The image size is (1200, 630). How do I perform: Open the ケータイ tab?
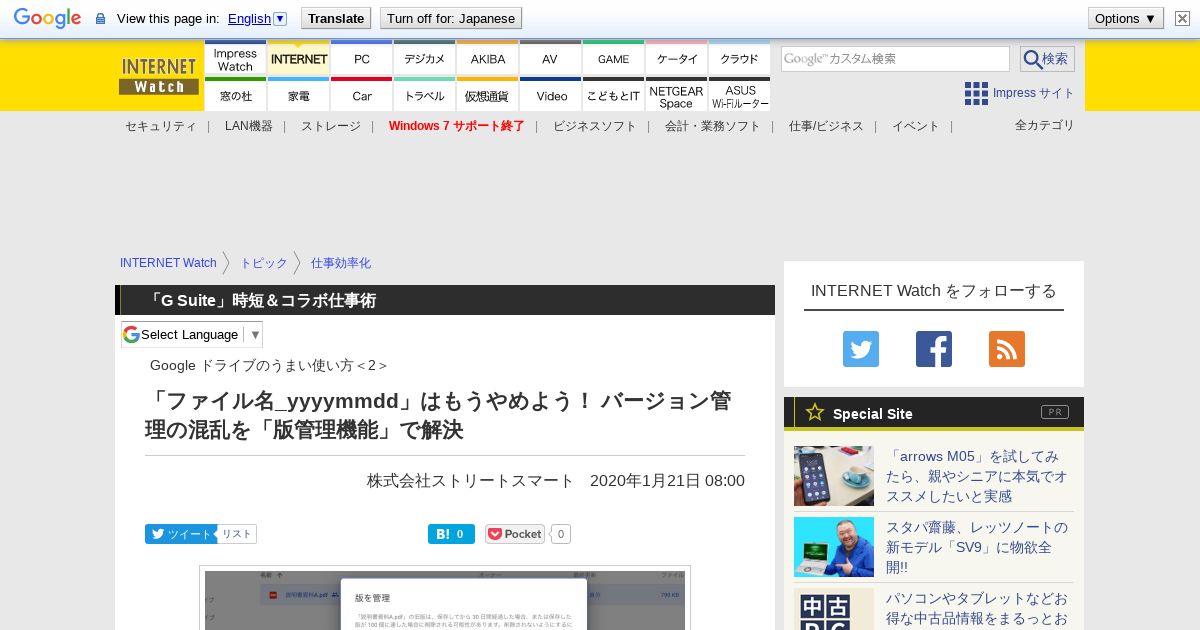point(676,59)
